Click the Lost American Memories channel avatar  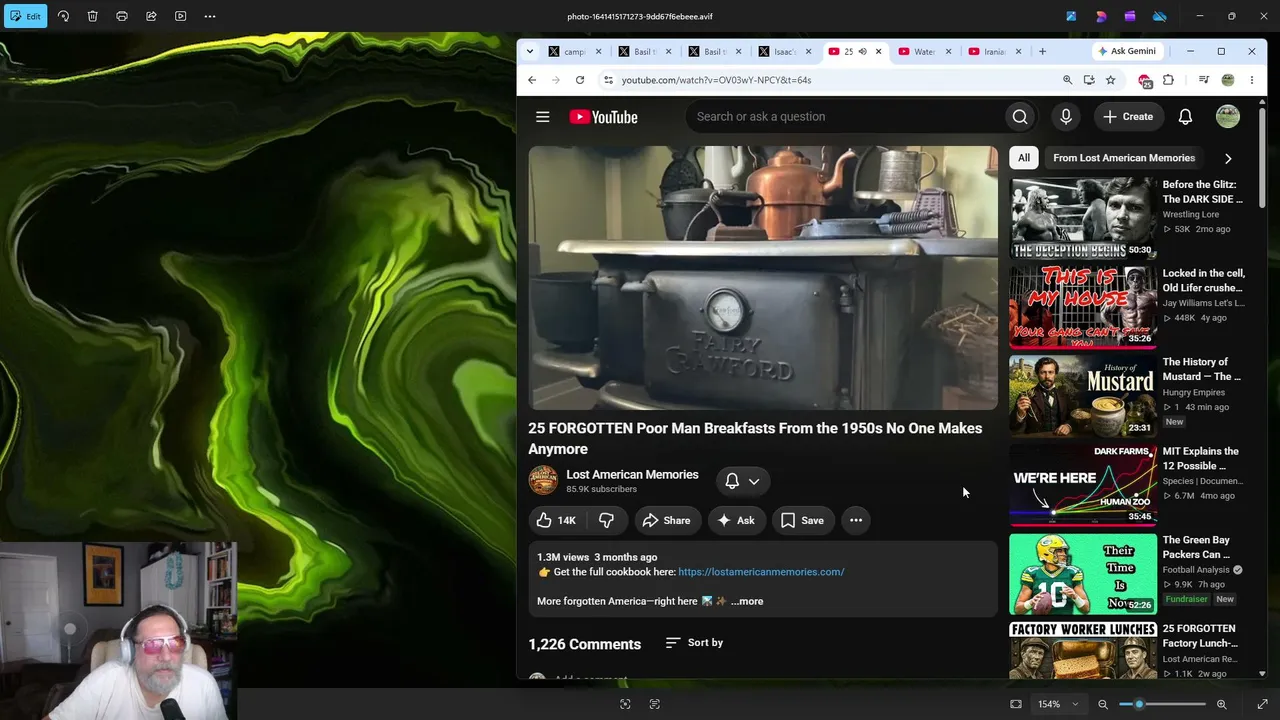coord(543,480)
